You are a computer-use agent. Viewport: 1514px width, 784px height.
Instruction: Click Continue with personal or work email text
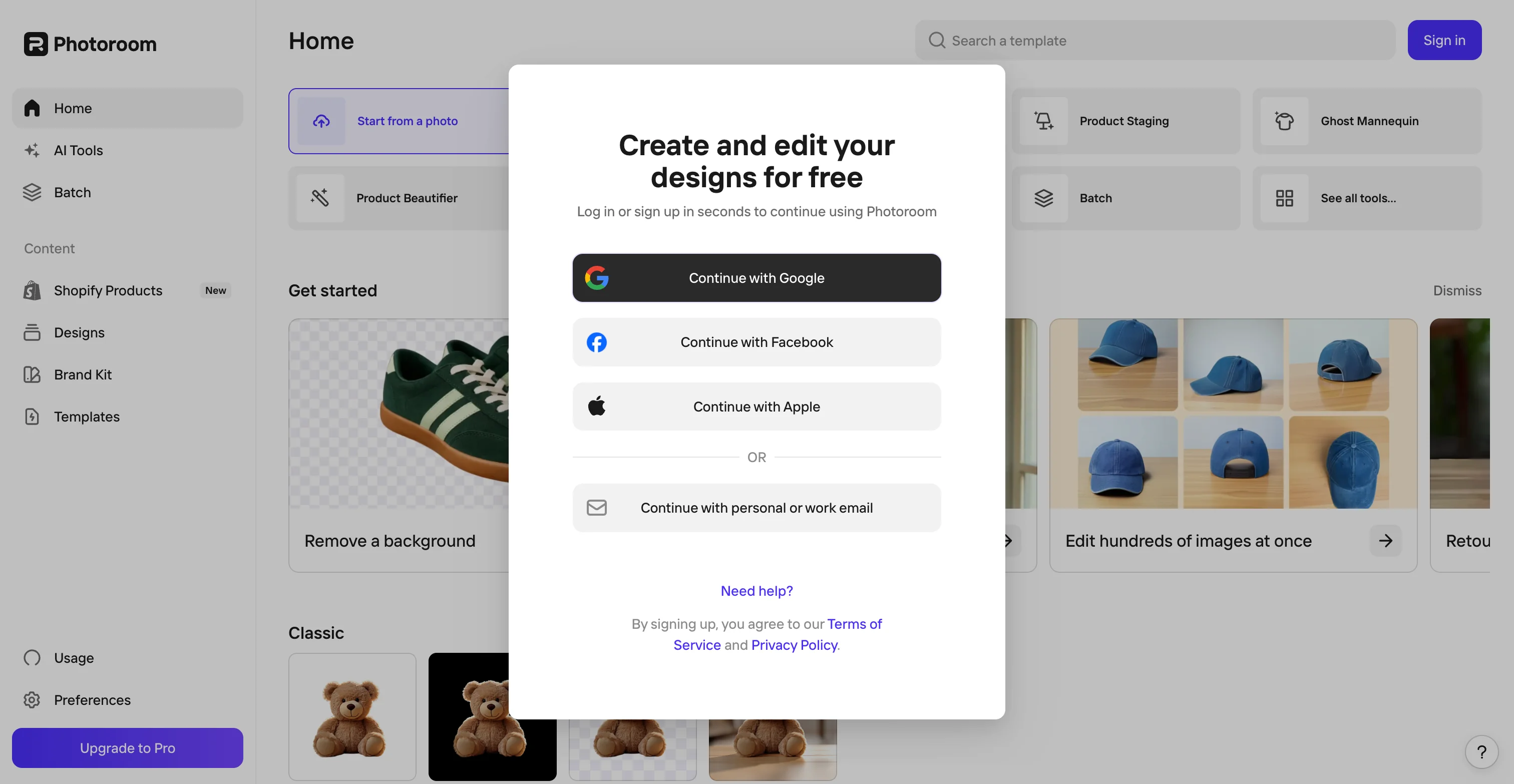tap(756, 508)
